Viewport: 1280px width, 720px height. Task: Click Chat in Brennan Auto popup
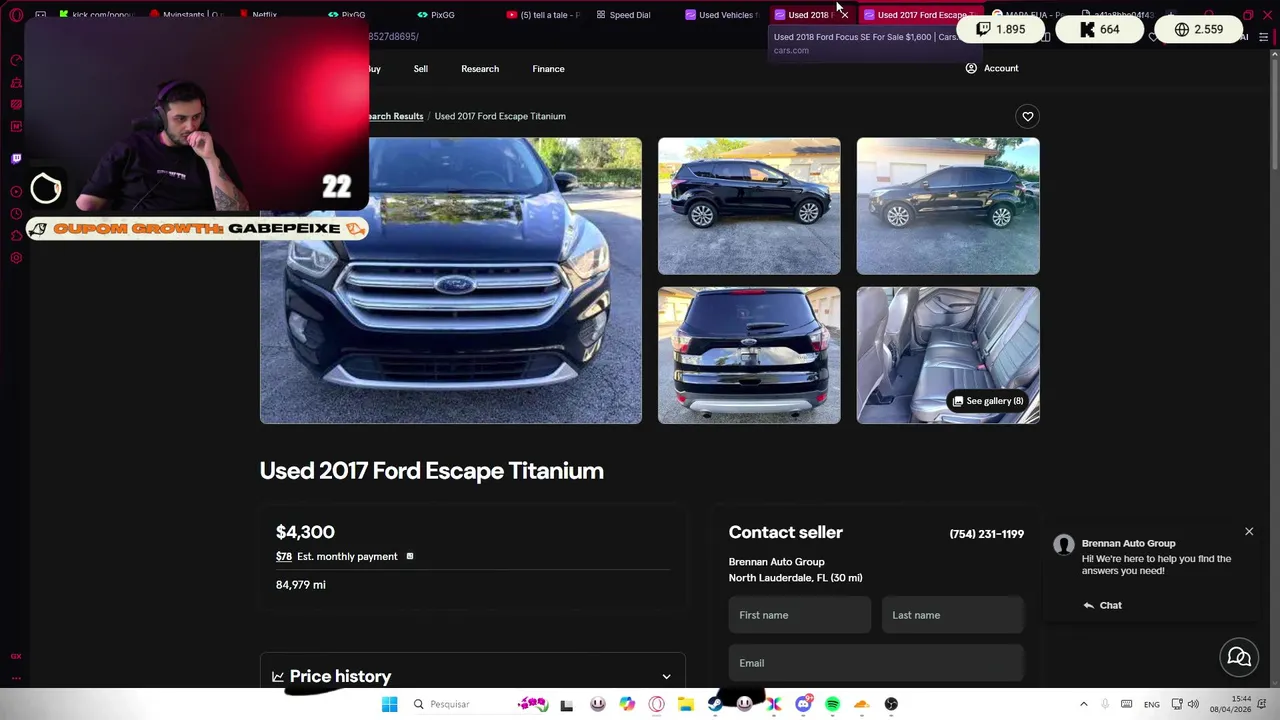[1102, 605]
